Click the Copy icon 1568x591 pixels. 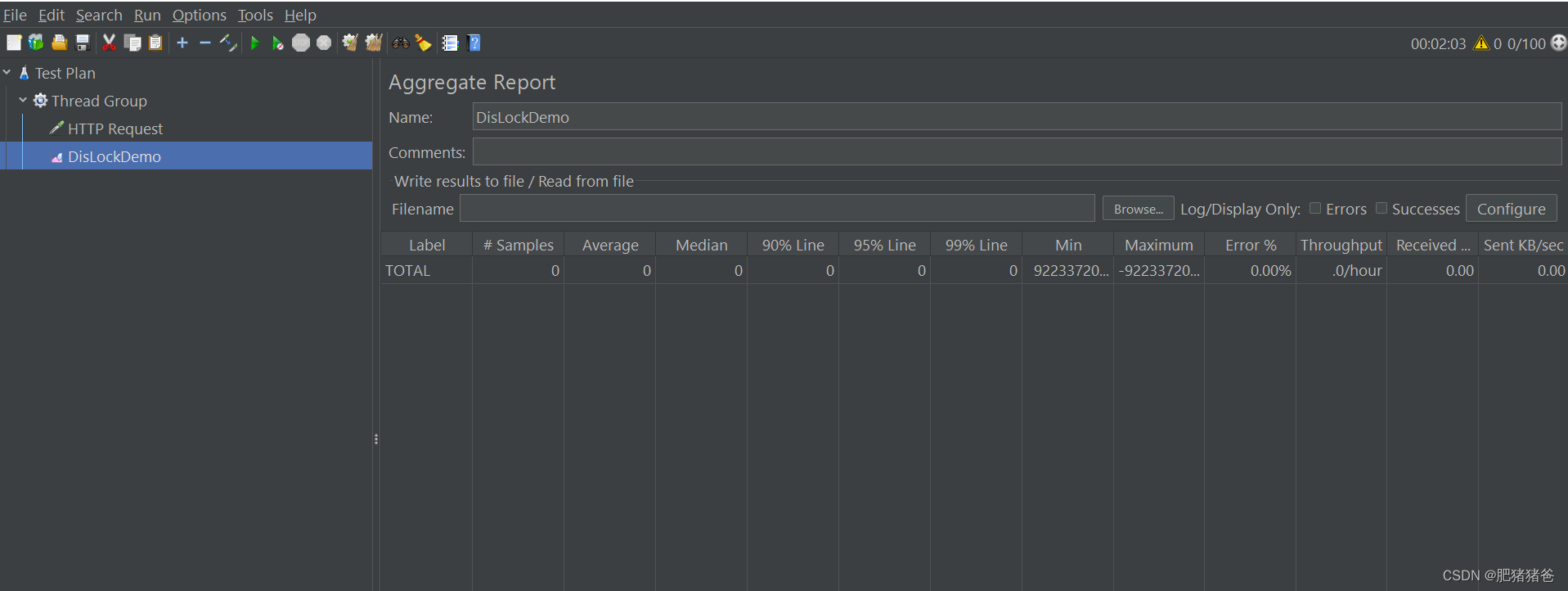pyautogui.click(x=132, y=43)
